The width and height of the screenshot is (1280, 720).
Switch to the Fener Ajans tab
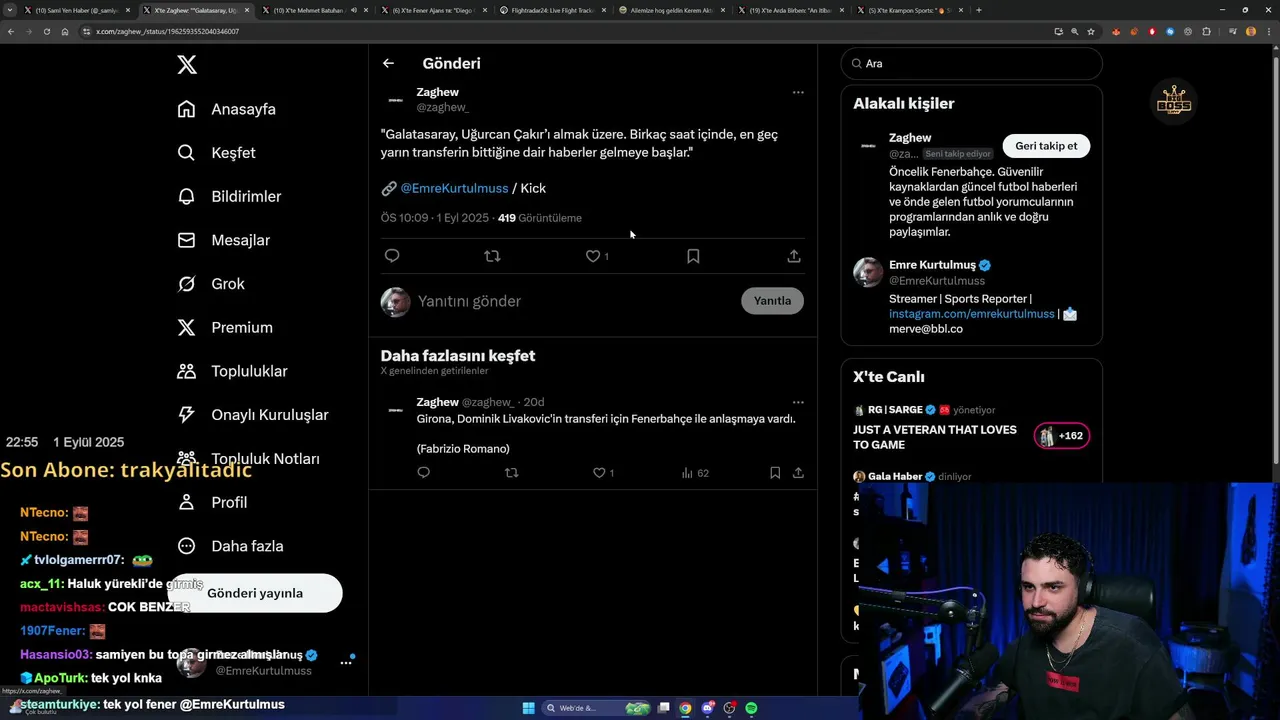coord(432,10)
